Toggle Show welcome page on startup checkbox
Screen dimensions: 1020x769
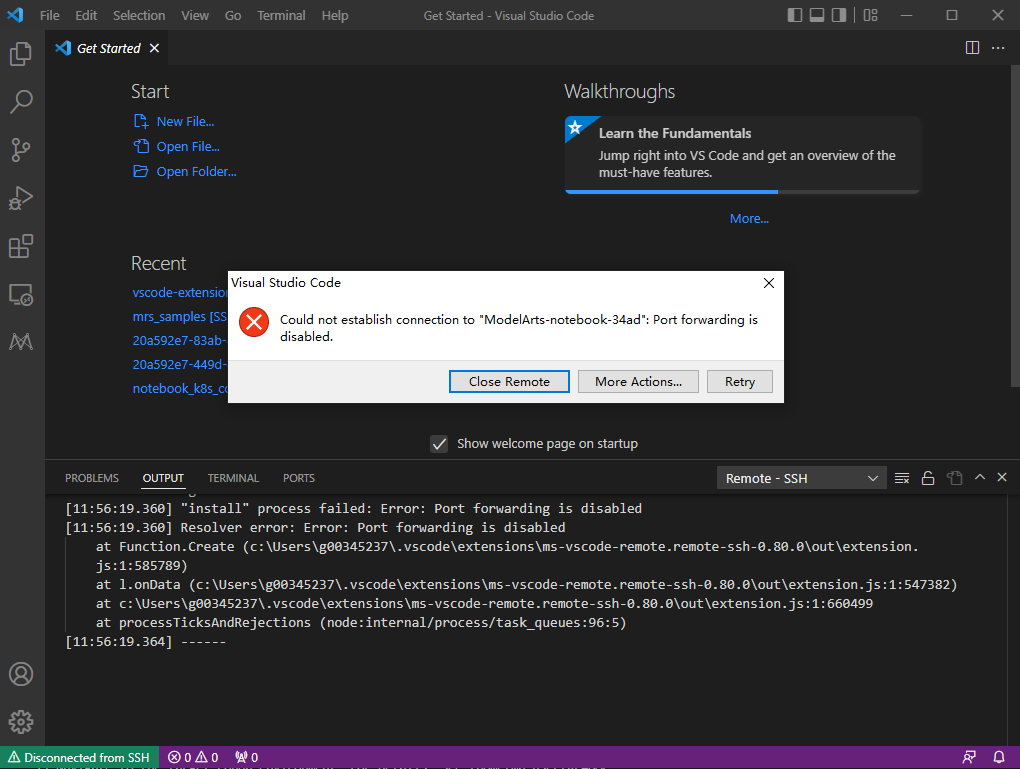click(x=439, y=444)
